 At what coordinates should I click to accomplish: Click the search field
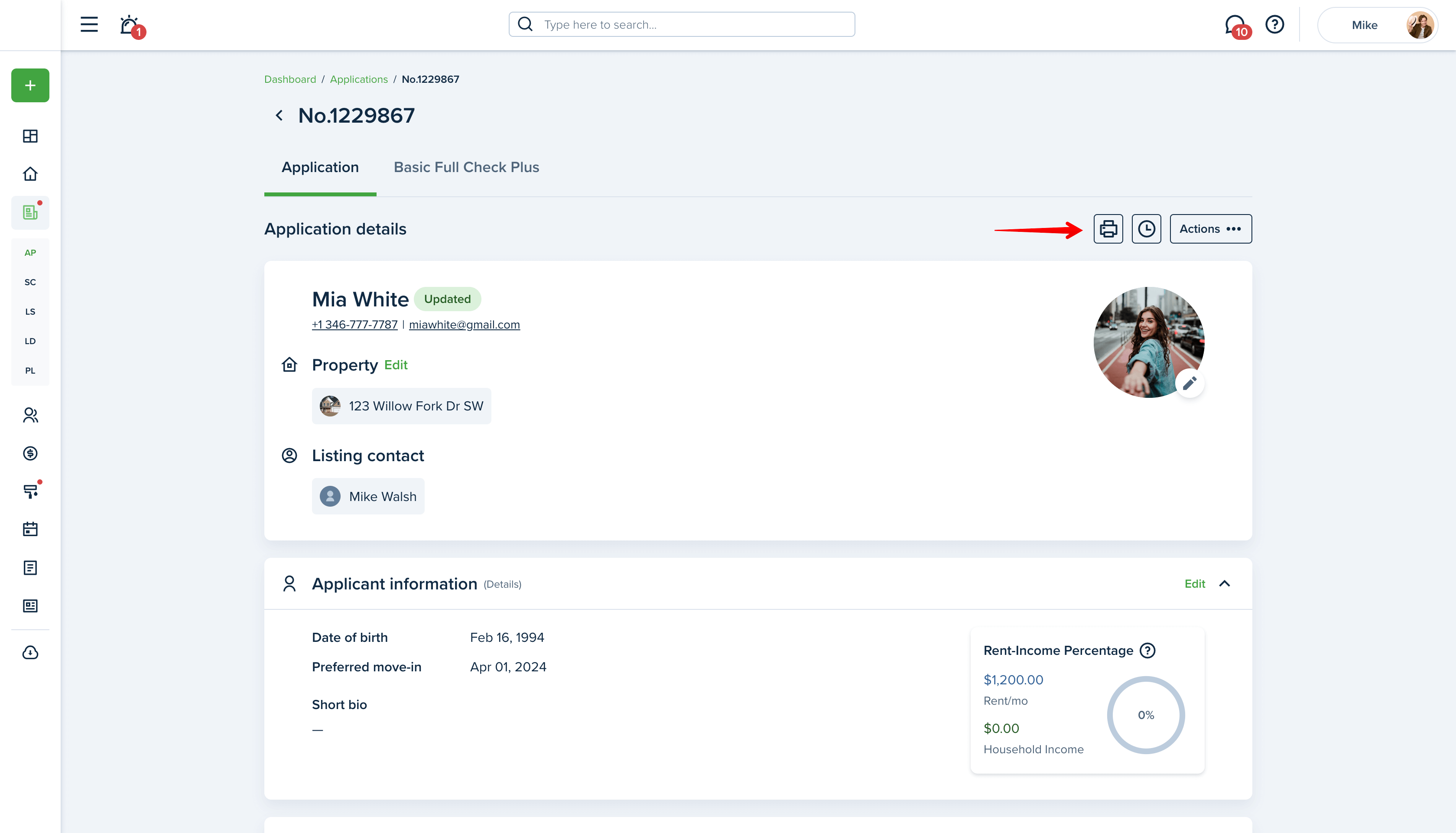click(682, 25)
